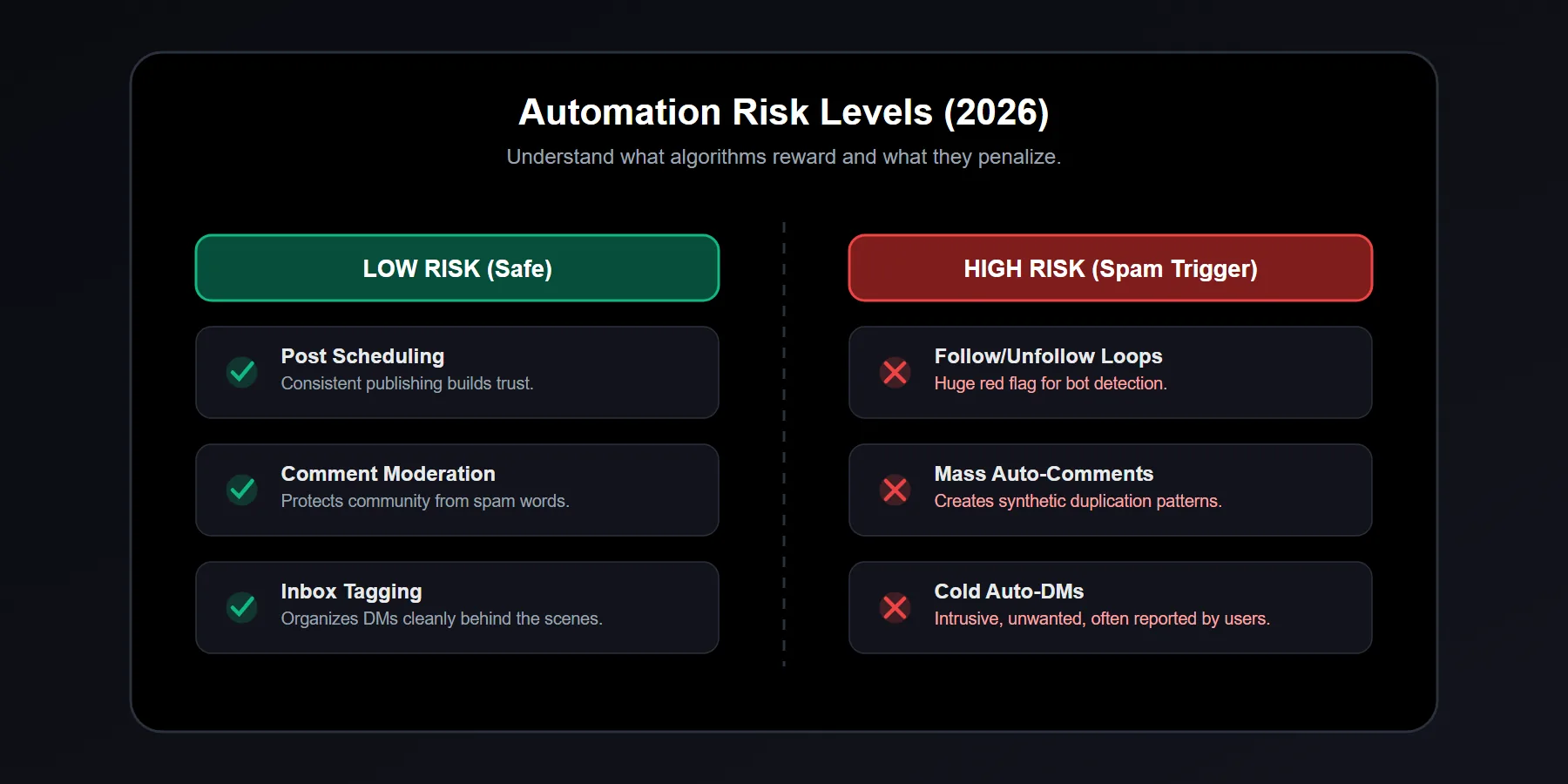
Task: Open the Mass Auto-Comments card
Action: pos(1110,490)
